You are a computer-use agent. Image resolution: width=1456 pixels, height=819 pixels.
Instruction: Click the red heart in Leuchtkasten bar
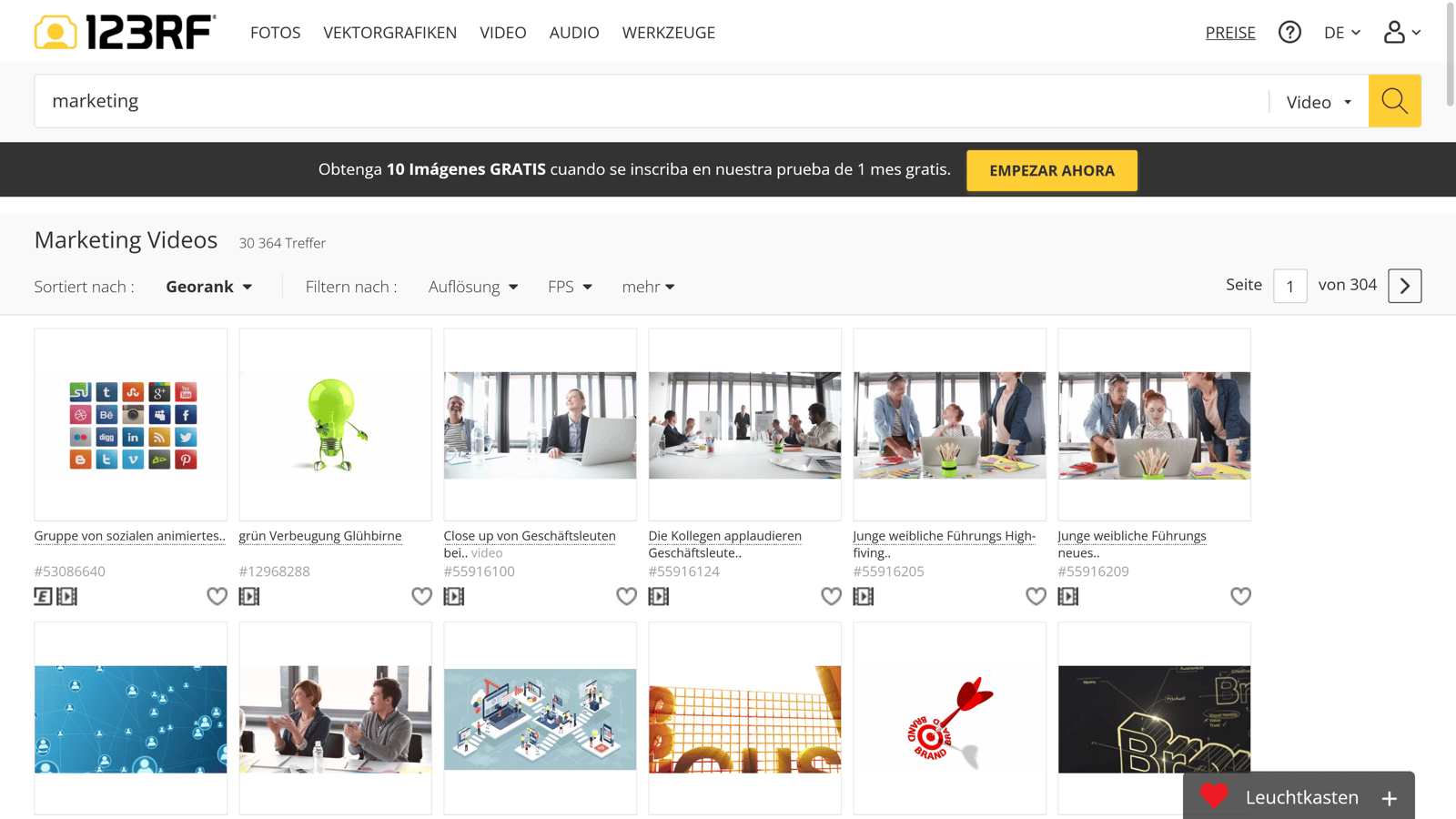click(1214, 797)
